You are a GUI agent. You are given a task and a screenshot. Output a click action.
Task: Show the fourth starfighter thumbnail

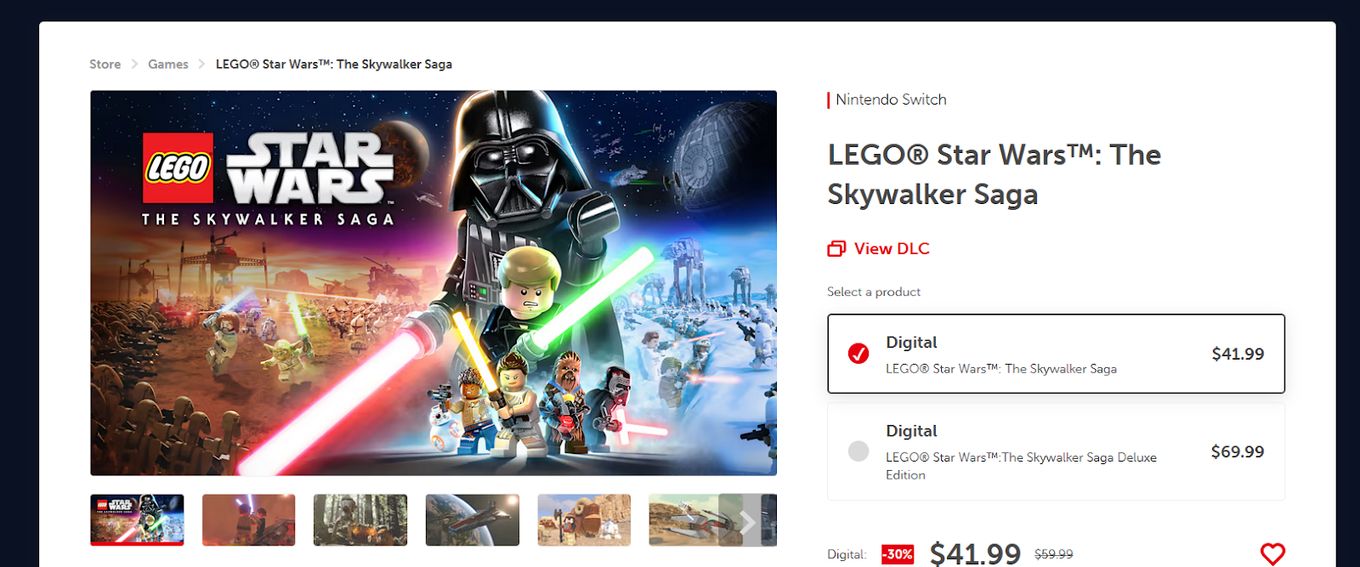472,520
